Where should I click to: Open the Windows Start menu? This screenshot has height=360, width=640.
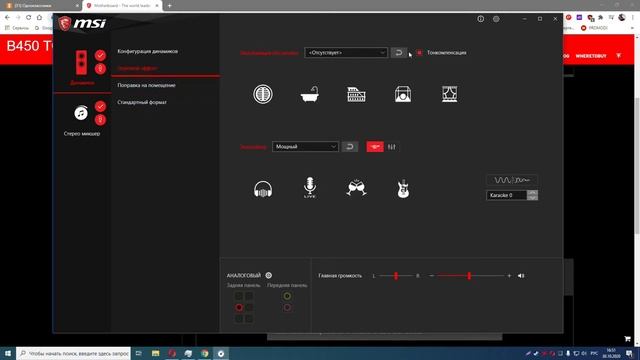[8, 353]
